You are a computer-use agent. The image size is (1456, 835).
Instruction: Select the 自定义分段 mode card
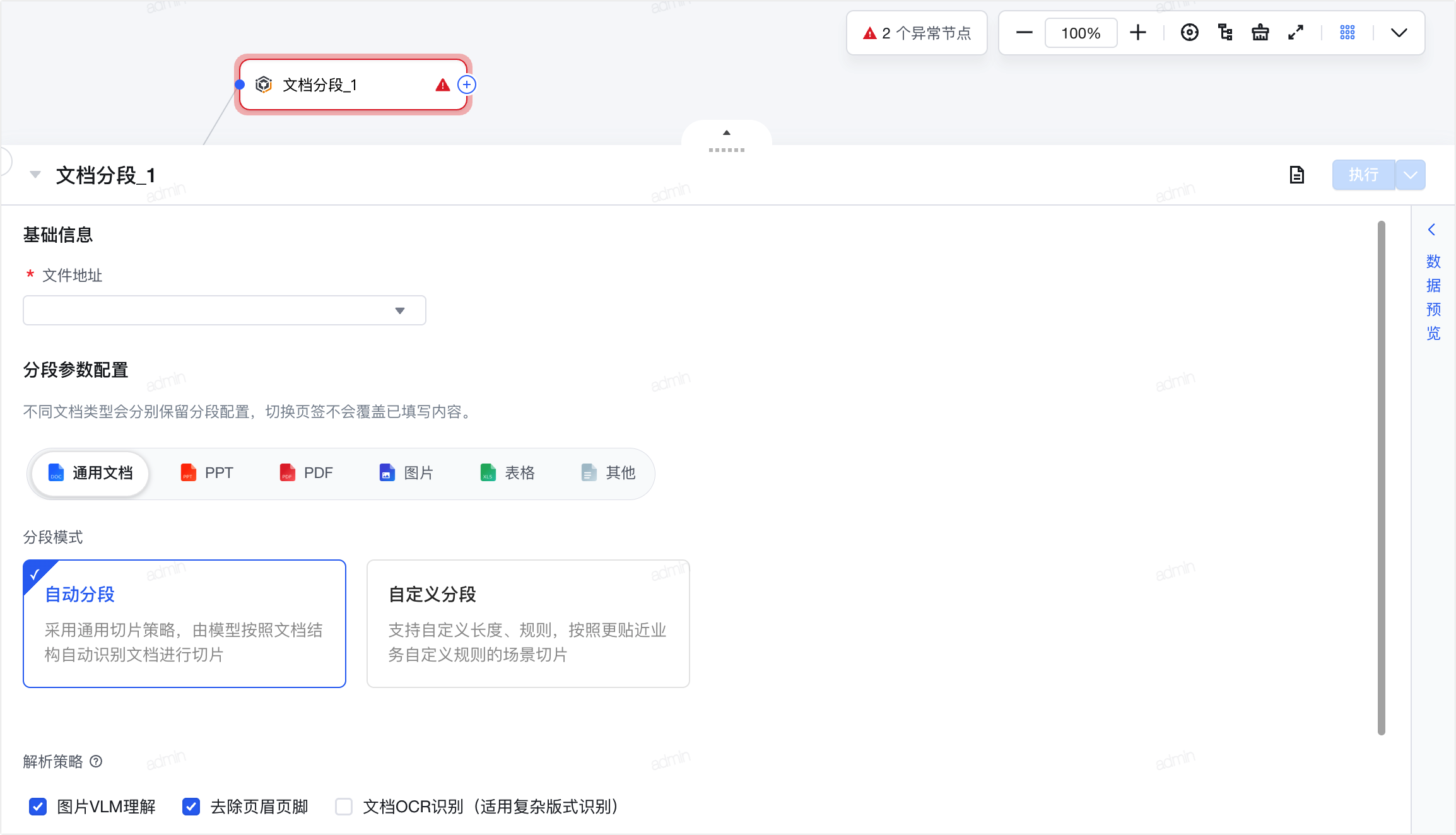pos(528,624)
